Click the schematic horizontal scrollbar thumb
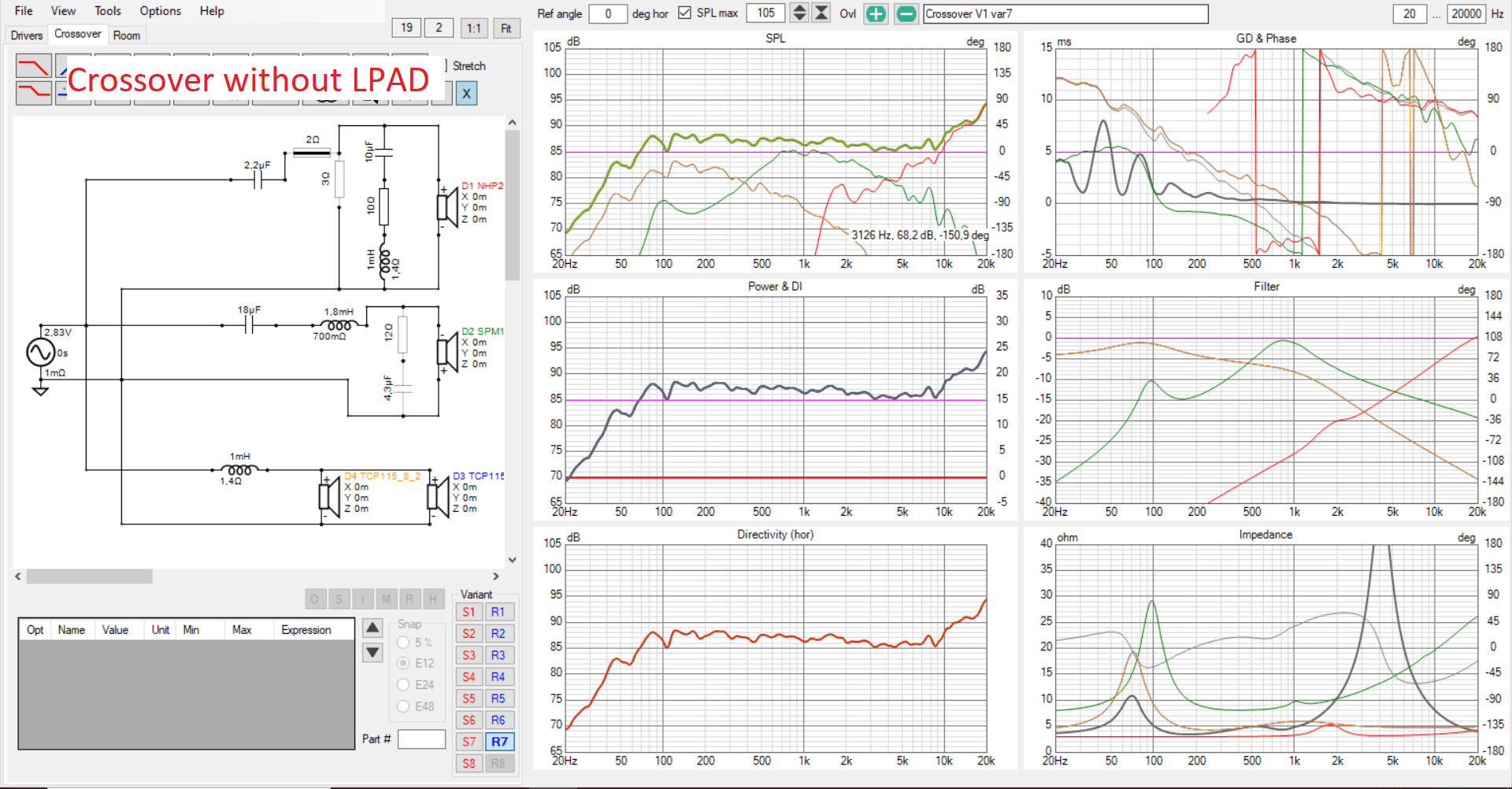Viewport: 1512px width, 789px height. pyautogui.click(x=89, y=576)
